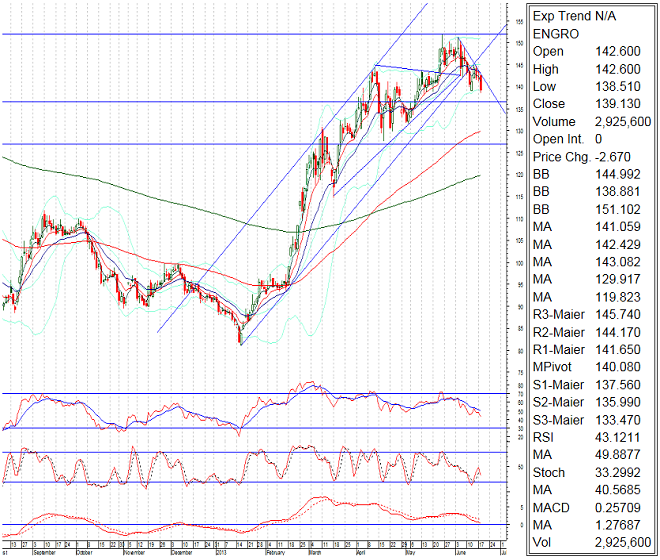Click the MA 119.823 row

pos(590,295)
